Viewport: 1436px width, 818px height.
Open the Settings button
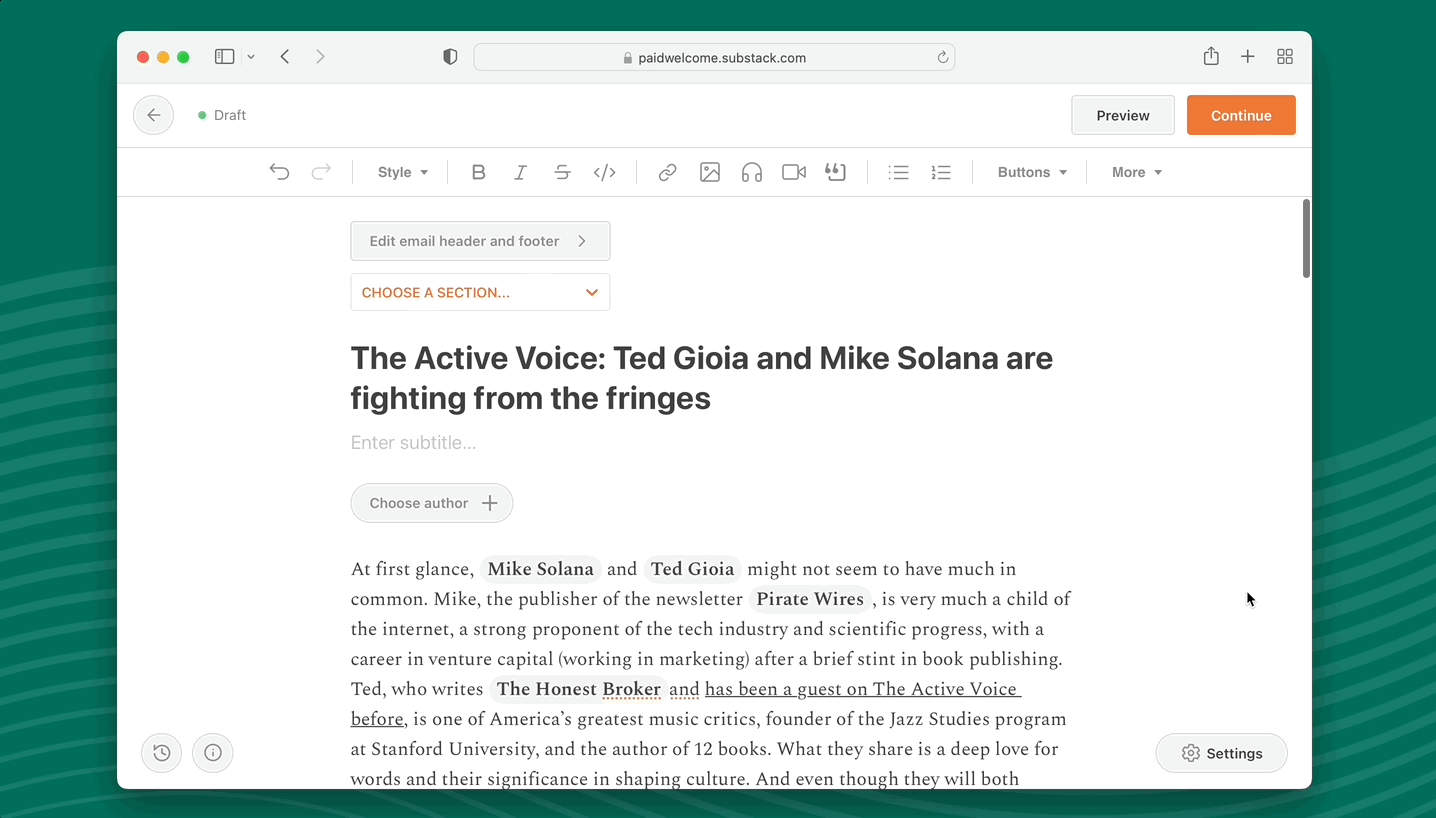pyautogui.click(x=1221, y=753)
